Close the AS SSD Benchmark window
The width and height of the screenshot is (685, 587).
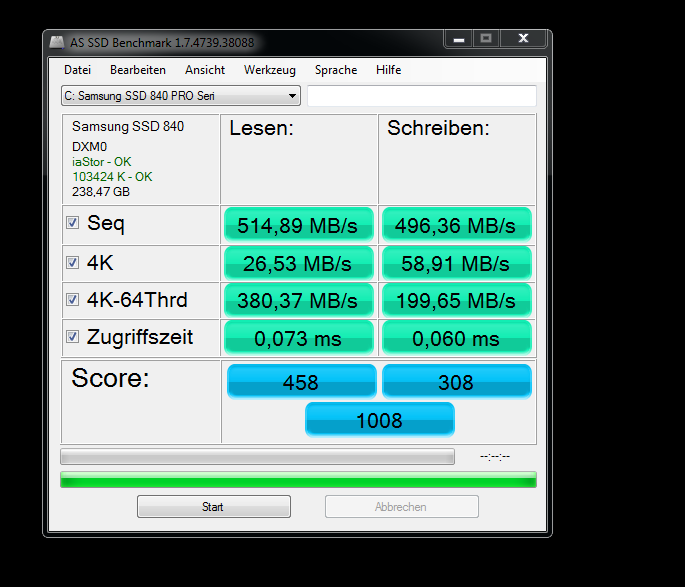click(x=523, y=39)
